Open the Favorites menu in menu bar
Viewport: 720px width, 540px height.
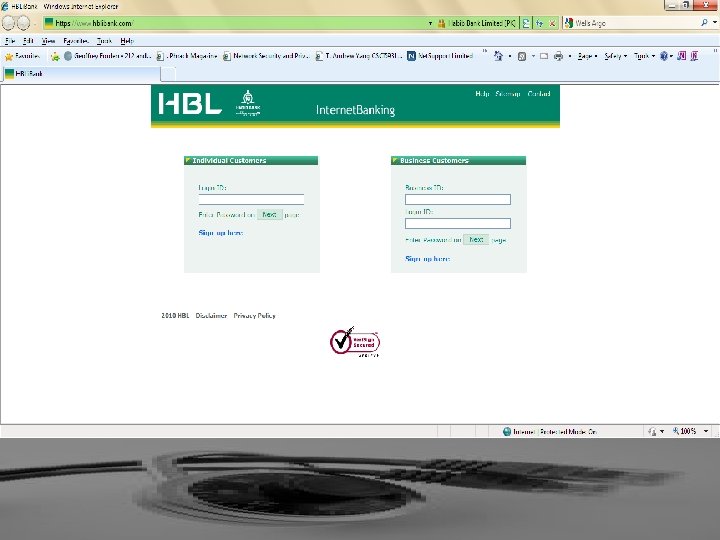(x=76, y=41)
